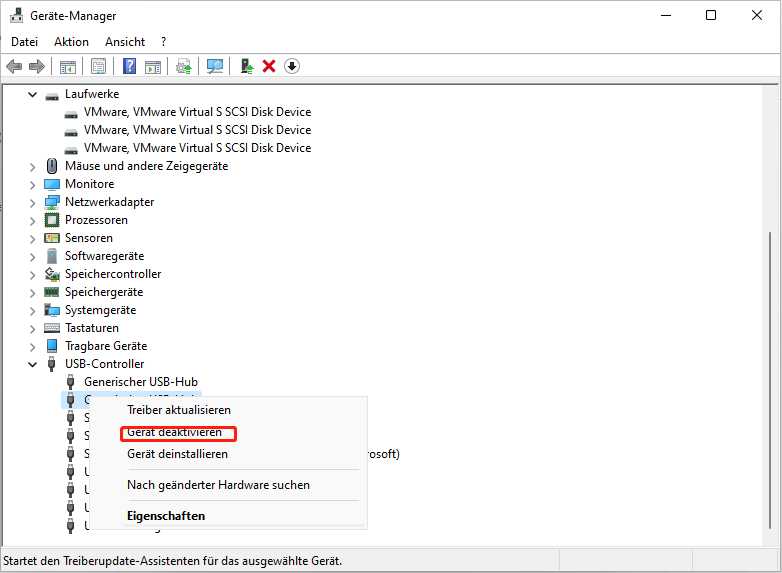Click the Tragbare Geräte icon

point(52,346)
